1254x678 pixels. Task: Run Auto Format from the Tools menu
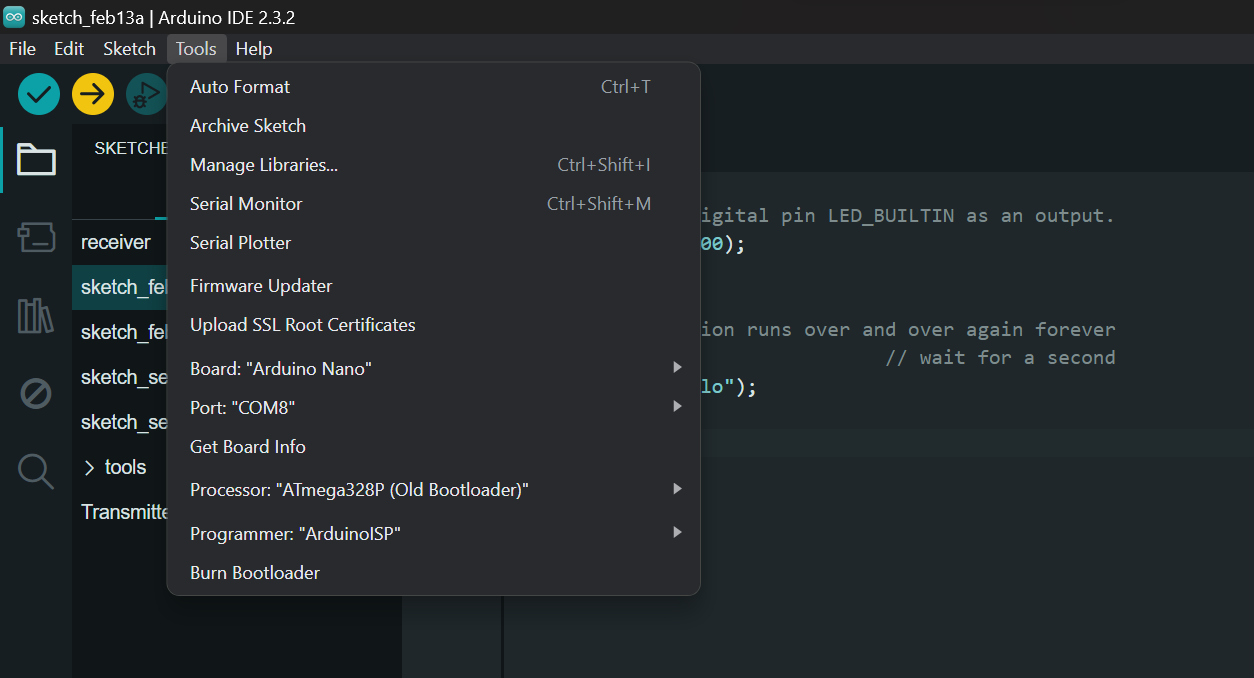[240, 86]
